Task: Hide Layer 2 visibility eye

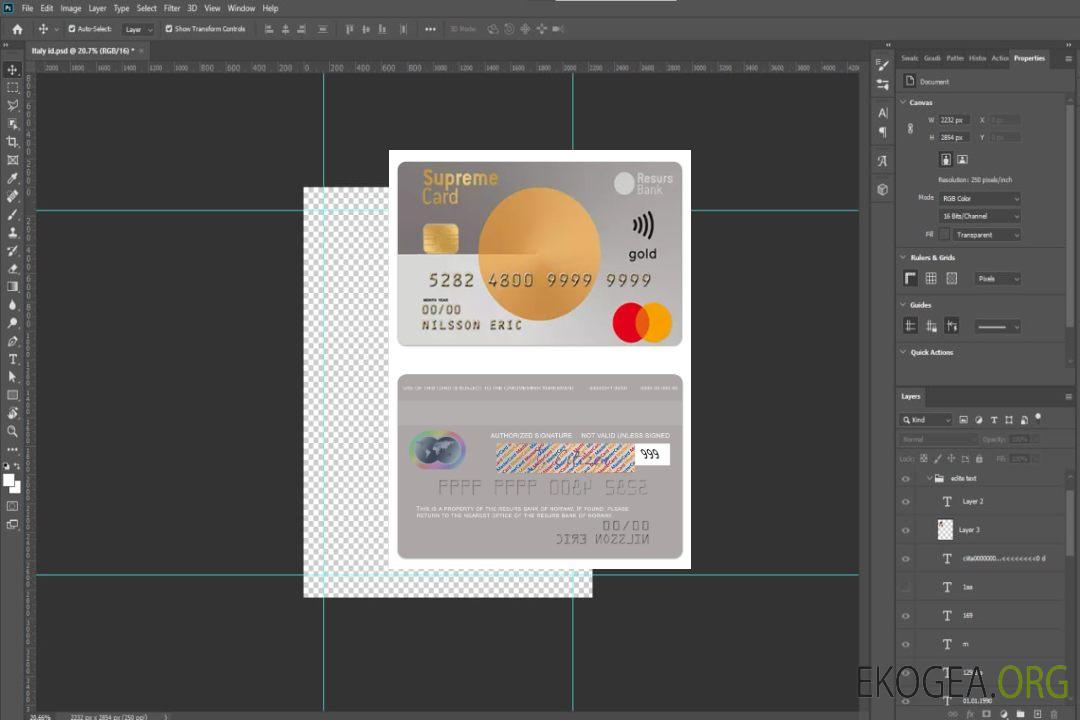Action: [906, 502]
